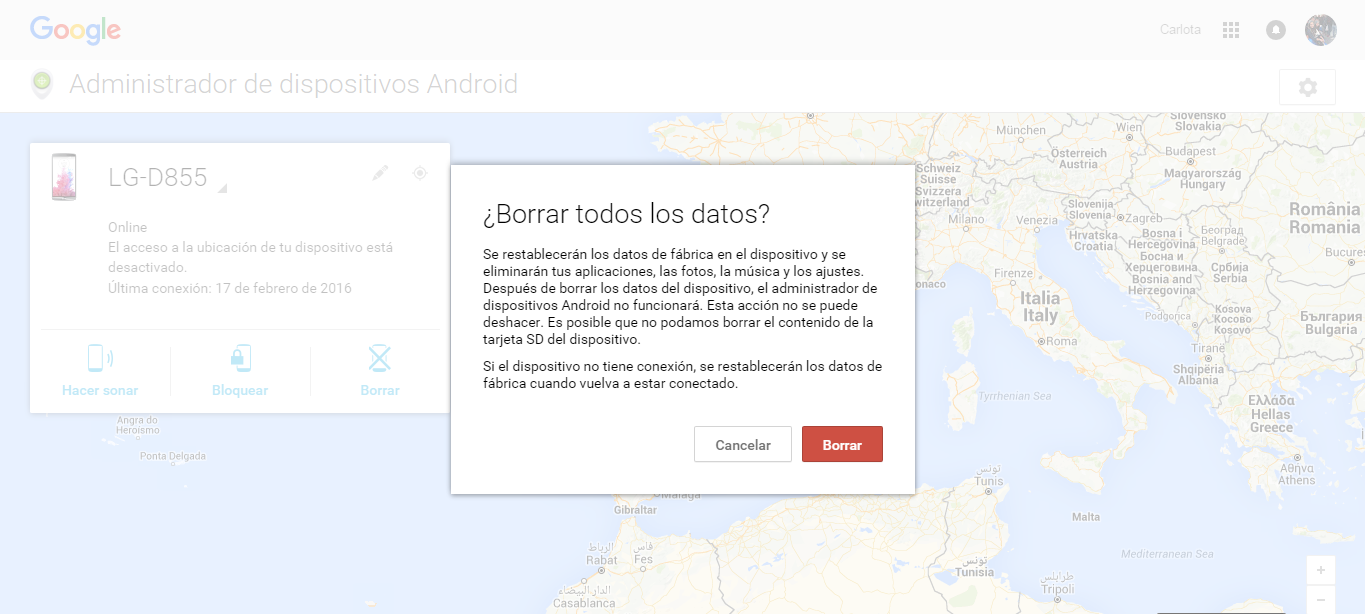Select the Bloquear label
This screenshot has height=614, width=1365.
240,390
